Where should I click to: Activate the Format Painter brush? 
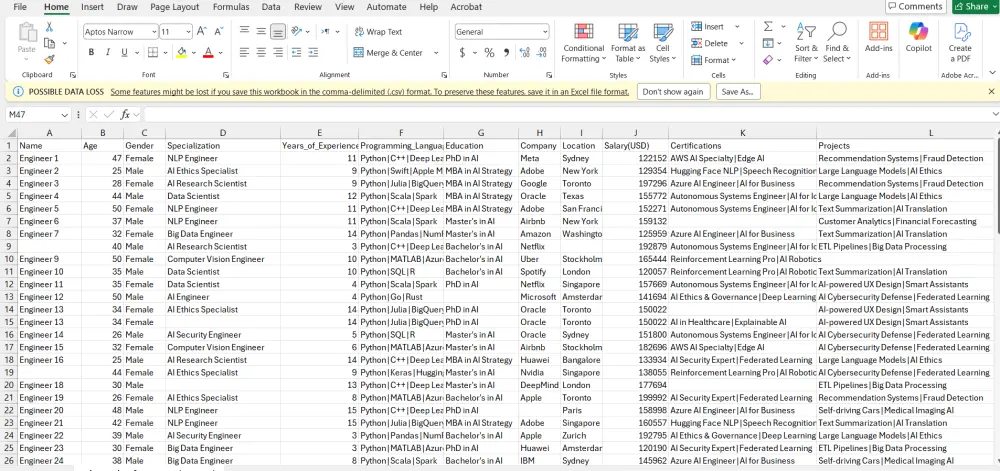tap(49, 59)
